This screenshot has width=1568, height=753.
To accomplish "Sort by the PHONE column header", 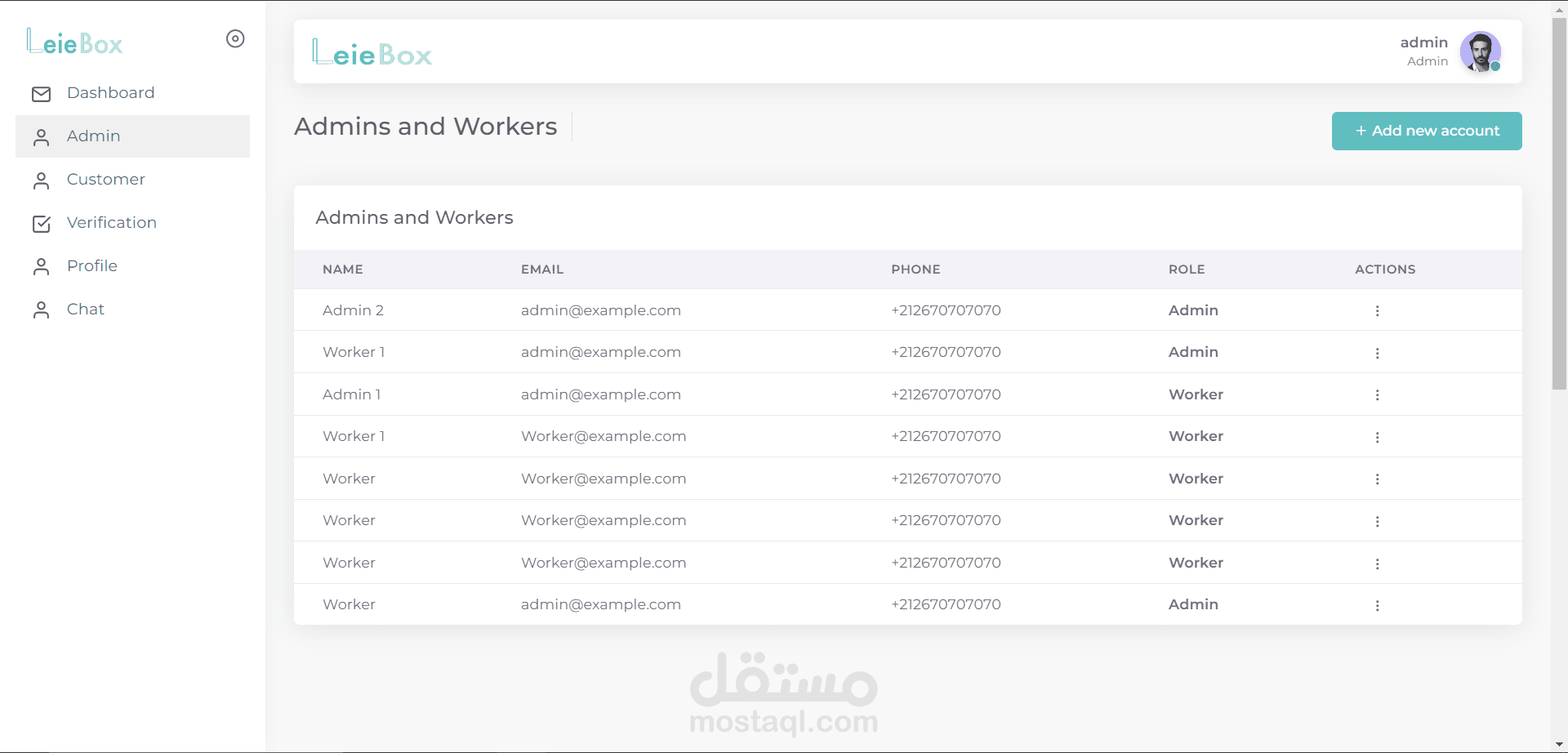I will point(915,270).
